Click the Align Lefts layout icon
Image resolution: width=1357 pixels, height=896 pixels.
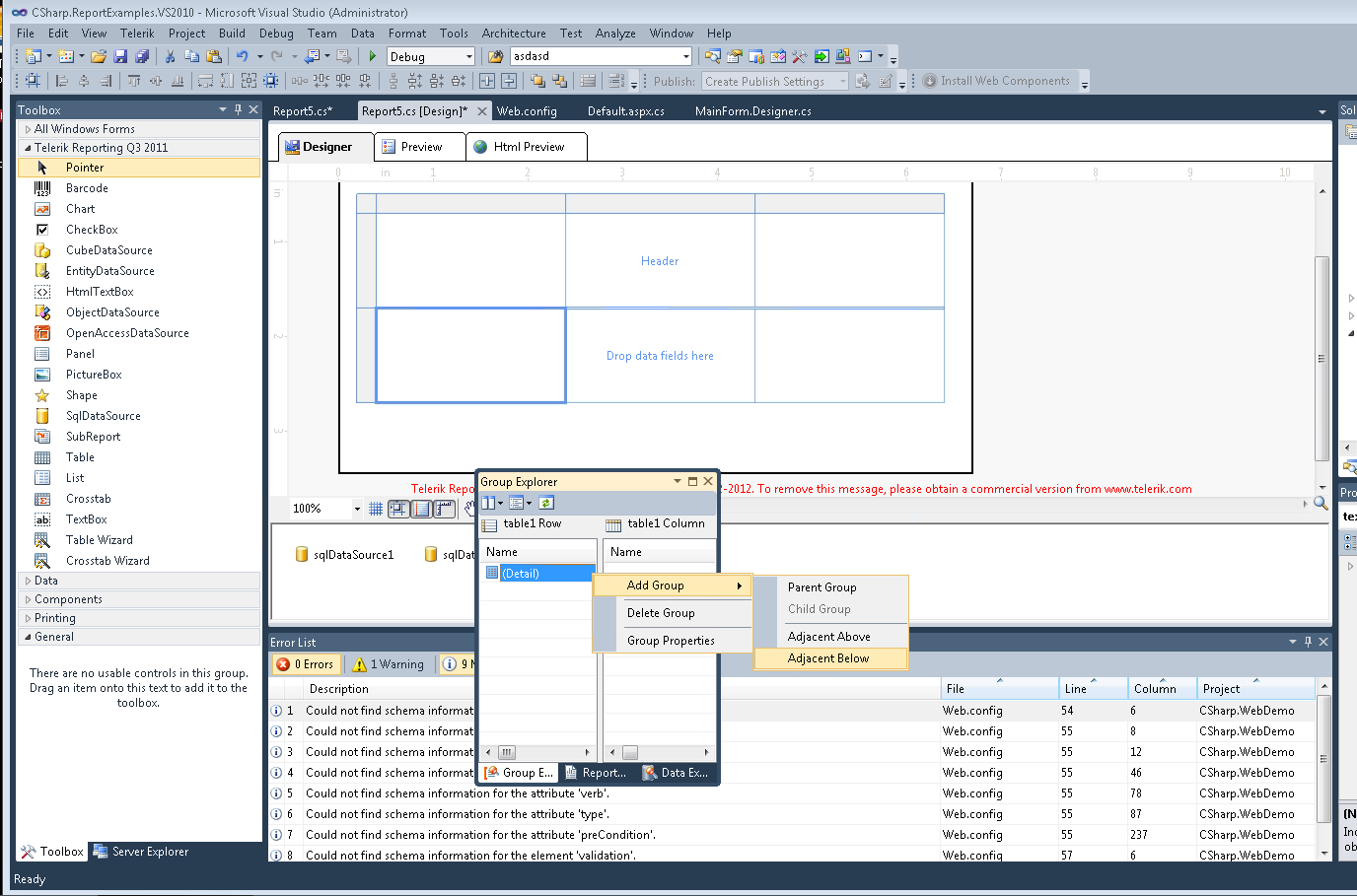point(62,81)
